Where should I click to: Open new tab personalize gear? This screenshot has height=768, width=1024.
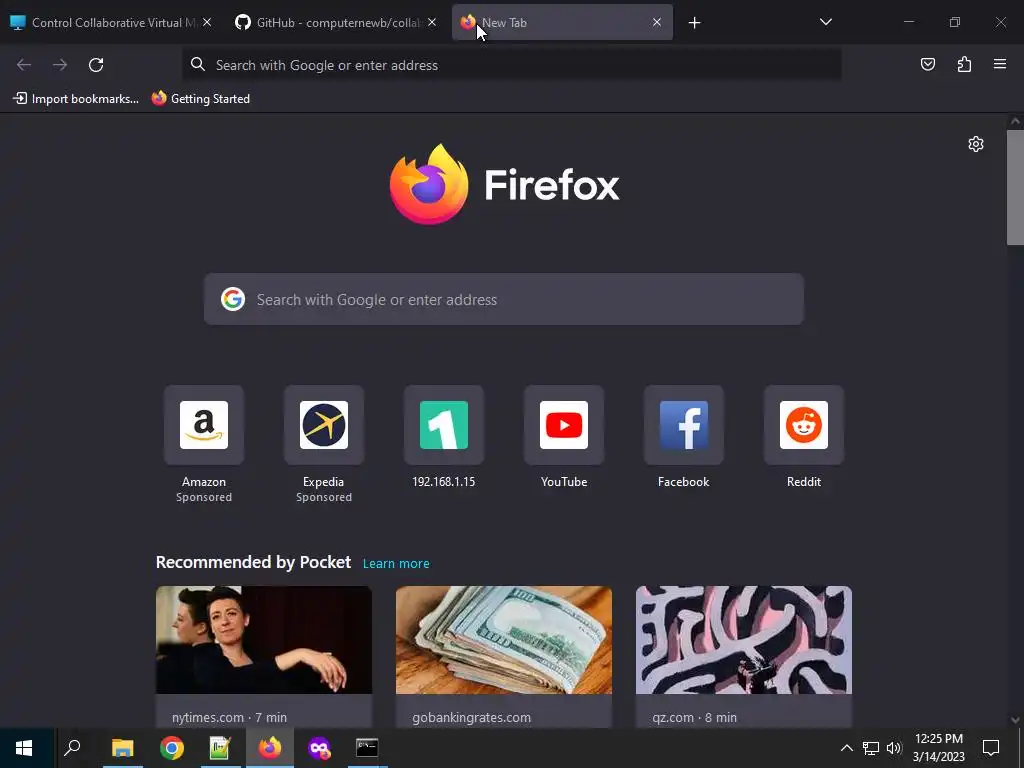click(976, 144)
